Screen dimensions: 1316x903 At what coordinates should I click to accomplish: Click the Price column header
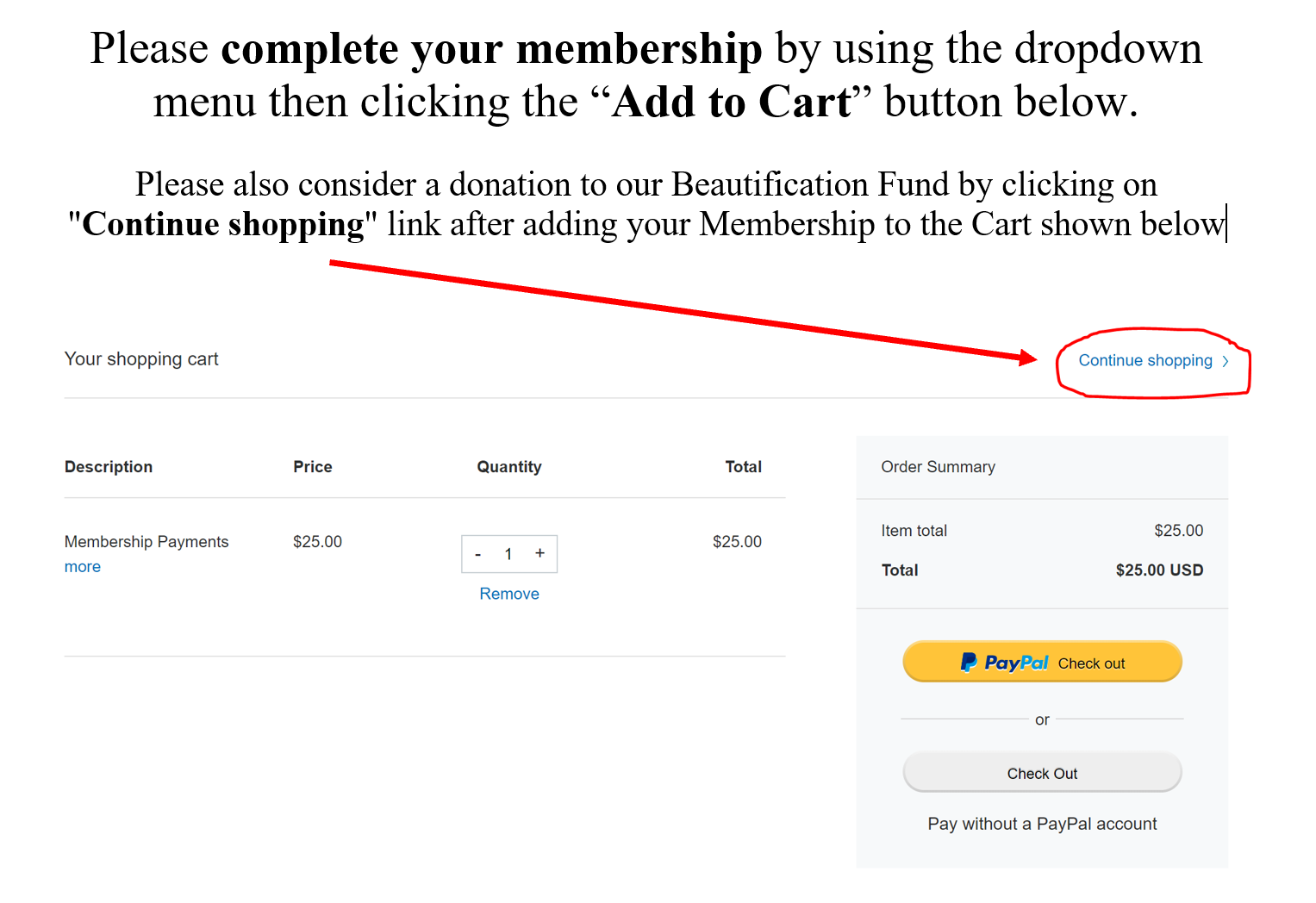pyautogui.click(x=312, y=467)
